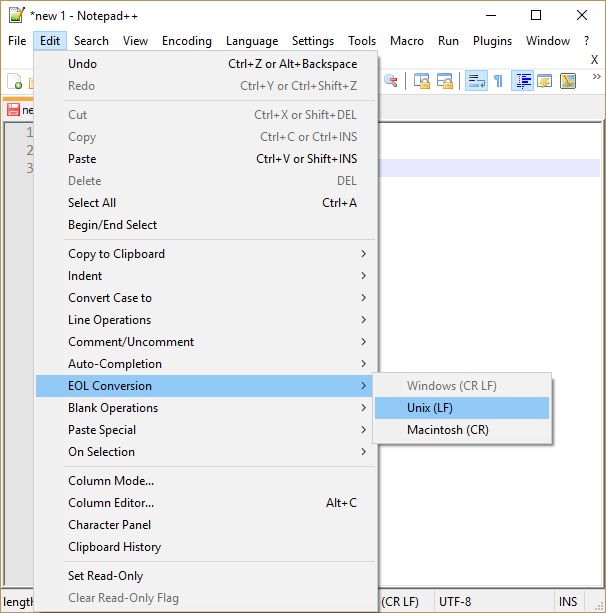Click the user-defined language dialog icon
Screen dimensions: 606x613
pyautogui.click(x=545, y=81)
